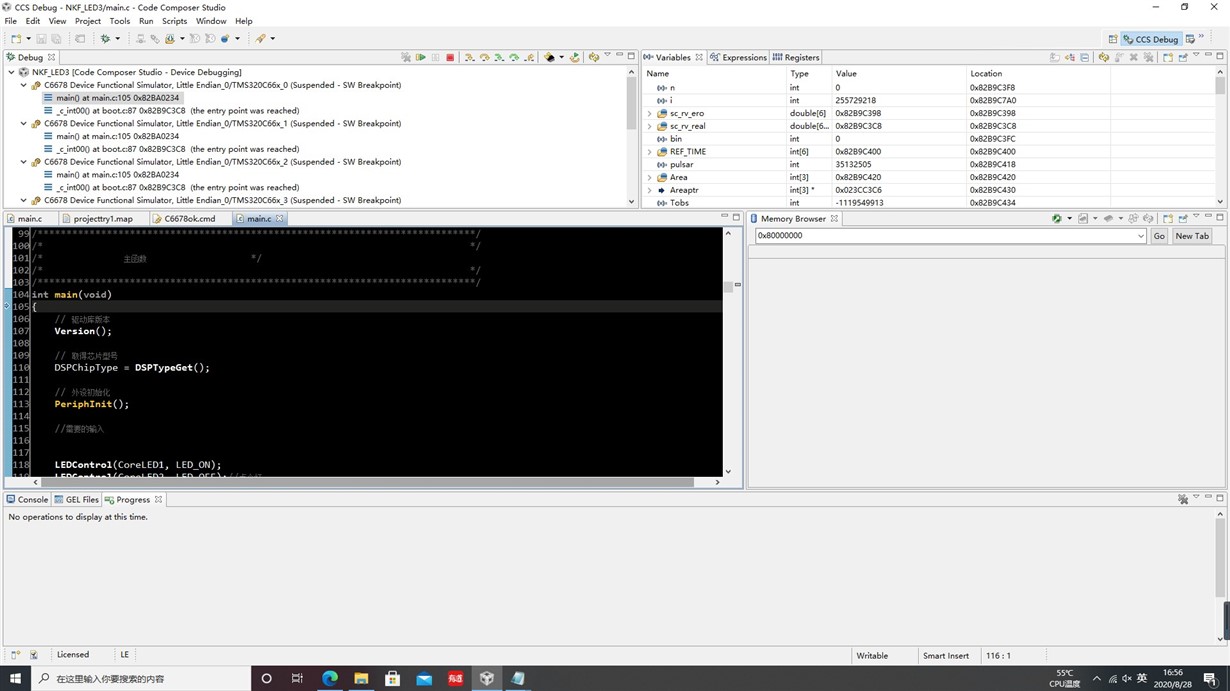Click the New Tab button in Memory Browser

point(1192,236)
